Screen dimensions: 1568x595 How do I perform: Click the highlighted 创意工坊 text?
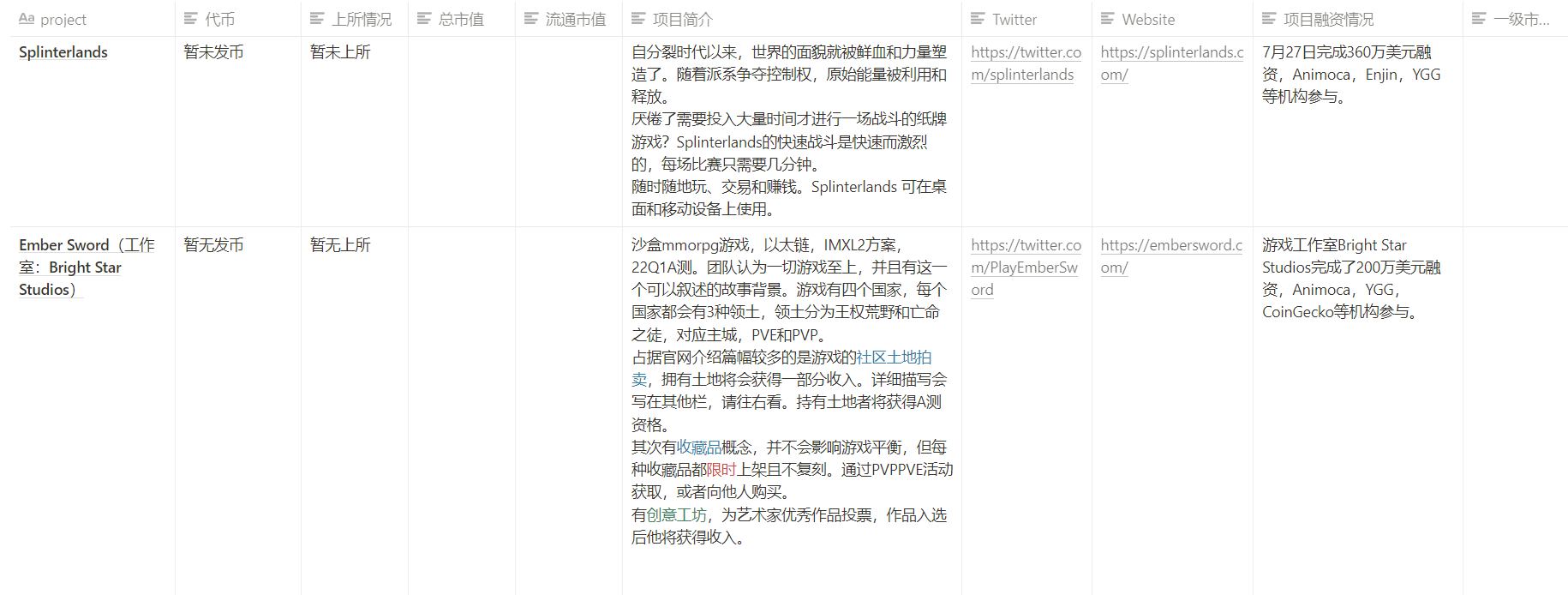pos(677,515)
